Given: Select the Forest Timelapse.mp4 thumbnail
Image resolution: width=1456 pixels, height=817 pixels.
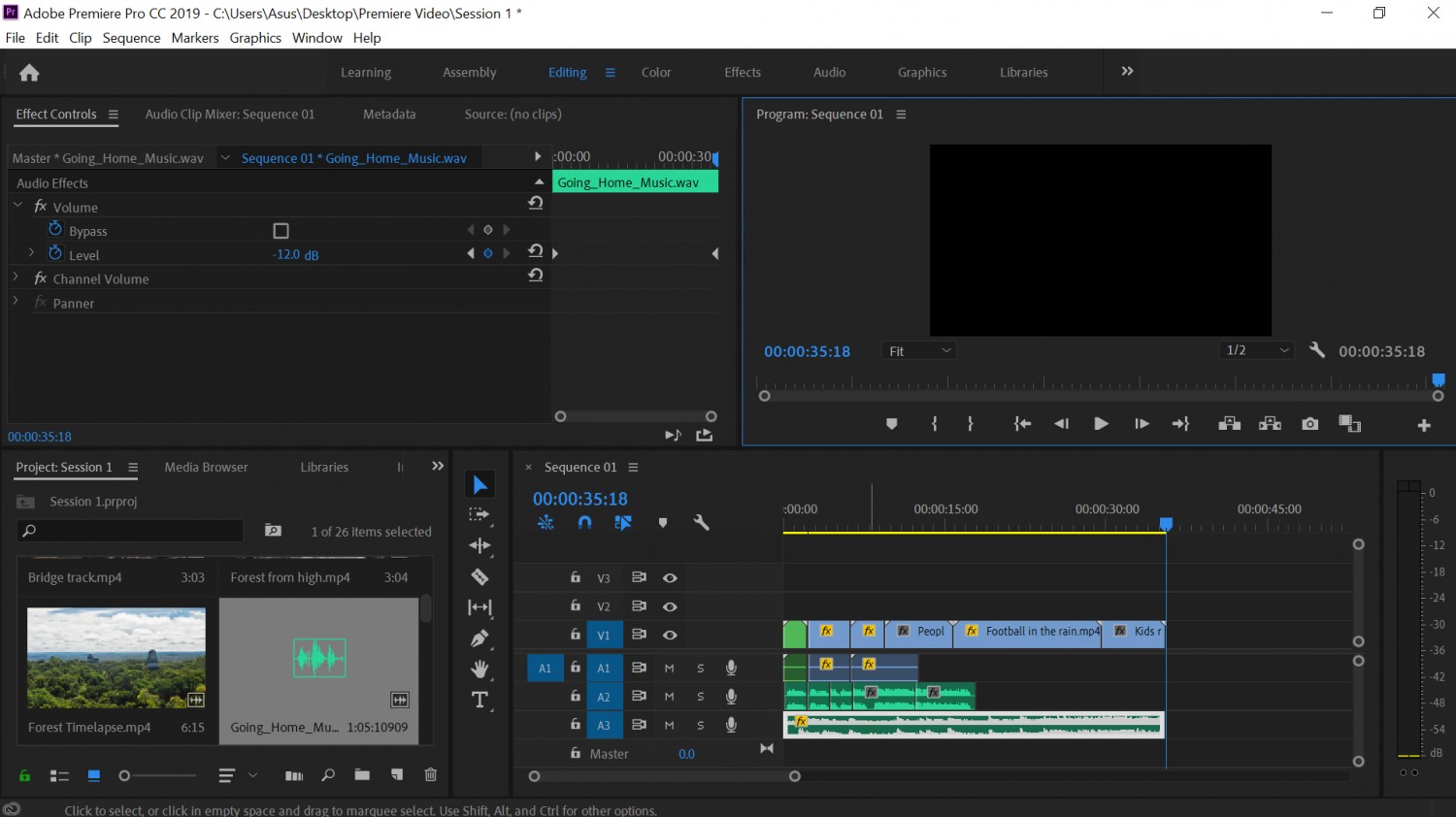Looking at the screenshot, I should coord(116,659).
